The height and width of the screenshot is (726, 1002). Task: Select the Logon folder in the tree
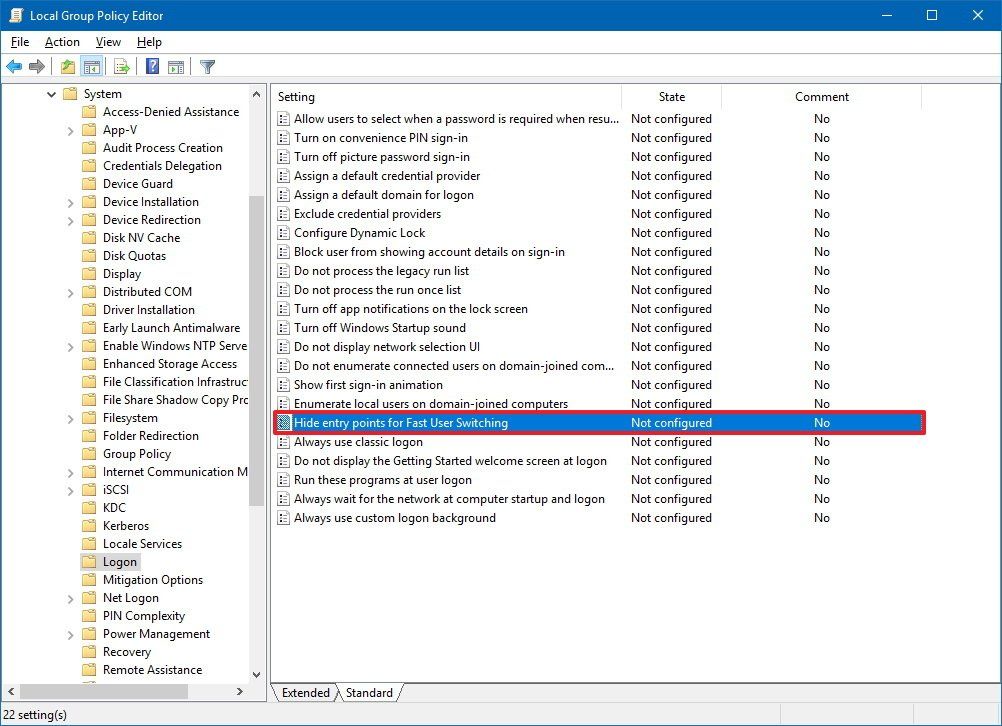(119, 561)
